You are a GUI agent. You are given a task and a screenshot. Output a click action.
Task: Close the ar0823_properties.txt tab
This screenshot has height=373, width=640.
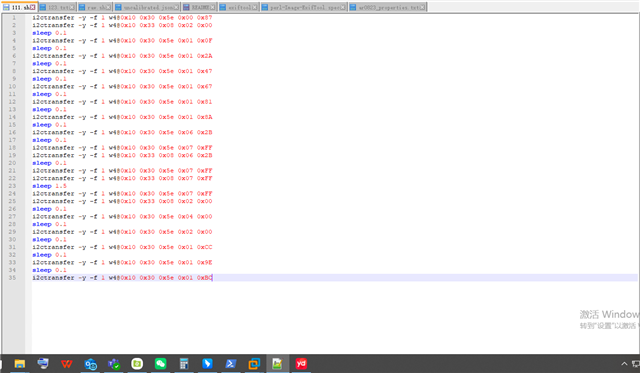click(x=422, y=7)
